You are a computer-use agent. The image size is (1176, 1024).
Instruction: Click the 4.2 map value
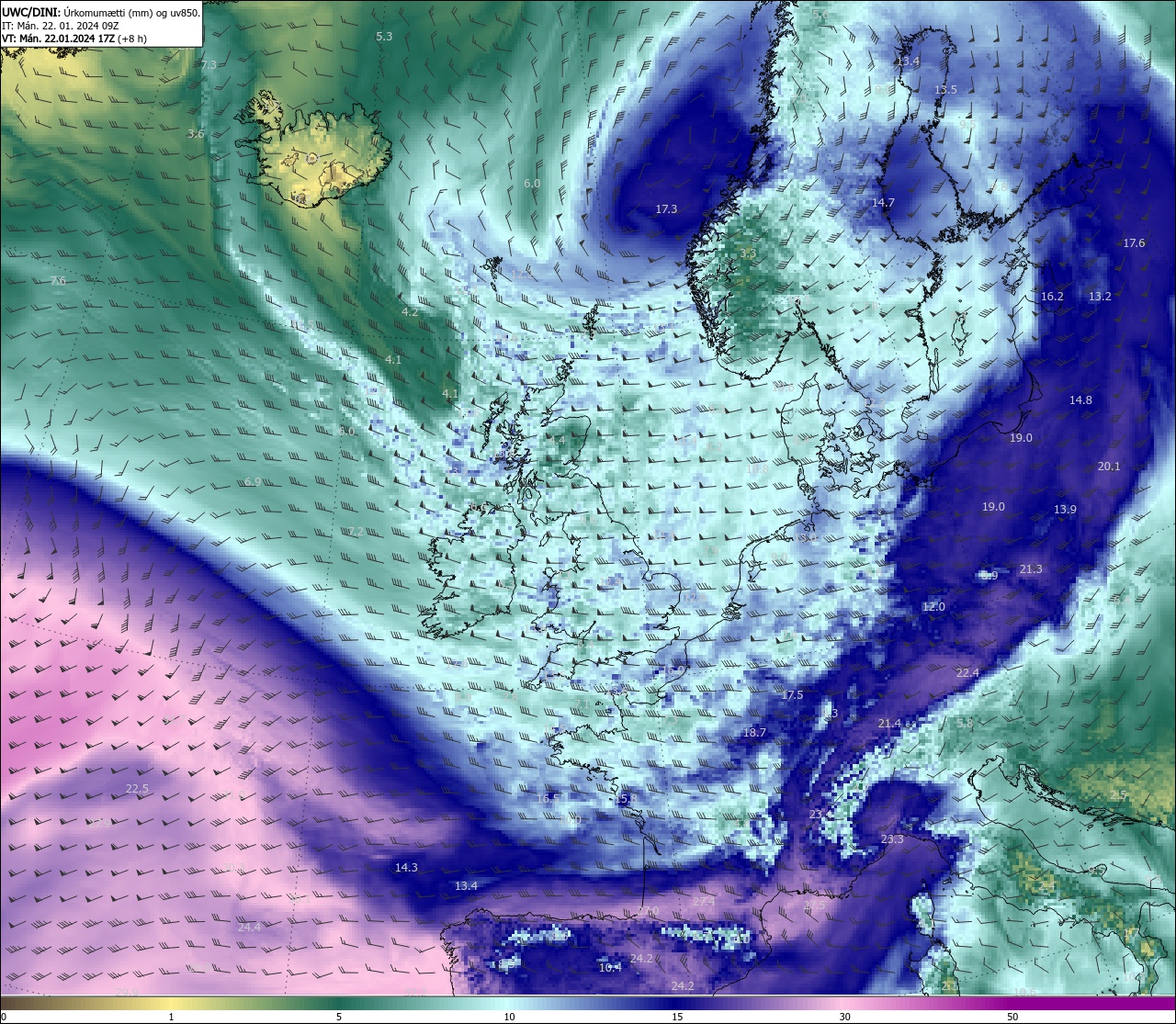[x=410, y=312]
